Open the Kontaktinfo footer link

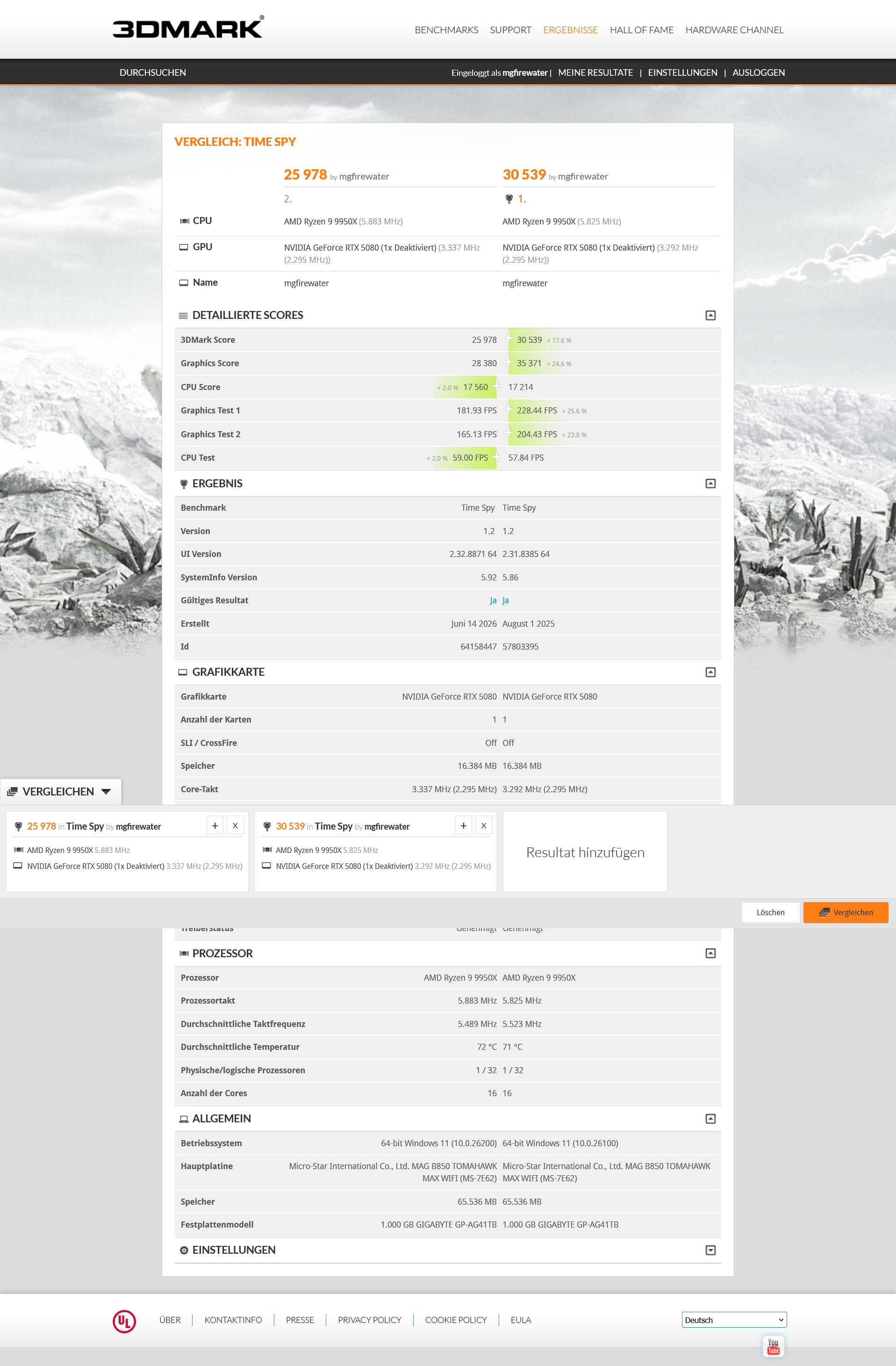click(233, 1320)
